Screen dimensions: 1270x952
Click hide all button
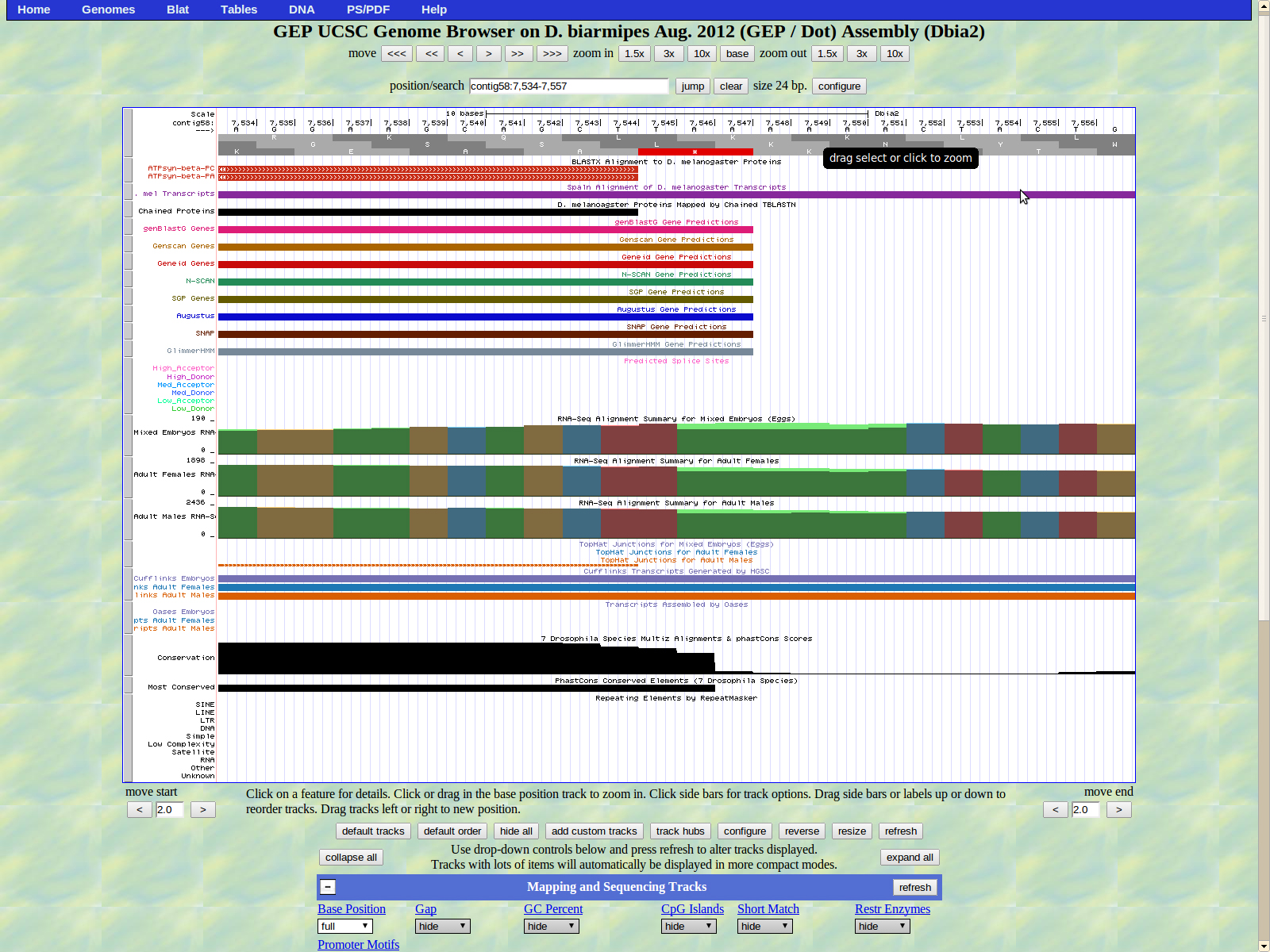tap(517, 831)
